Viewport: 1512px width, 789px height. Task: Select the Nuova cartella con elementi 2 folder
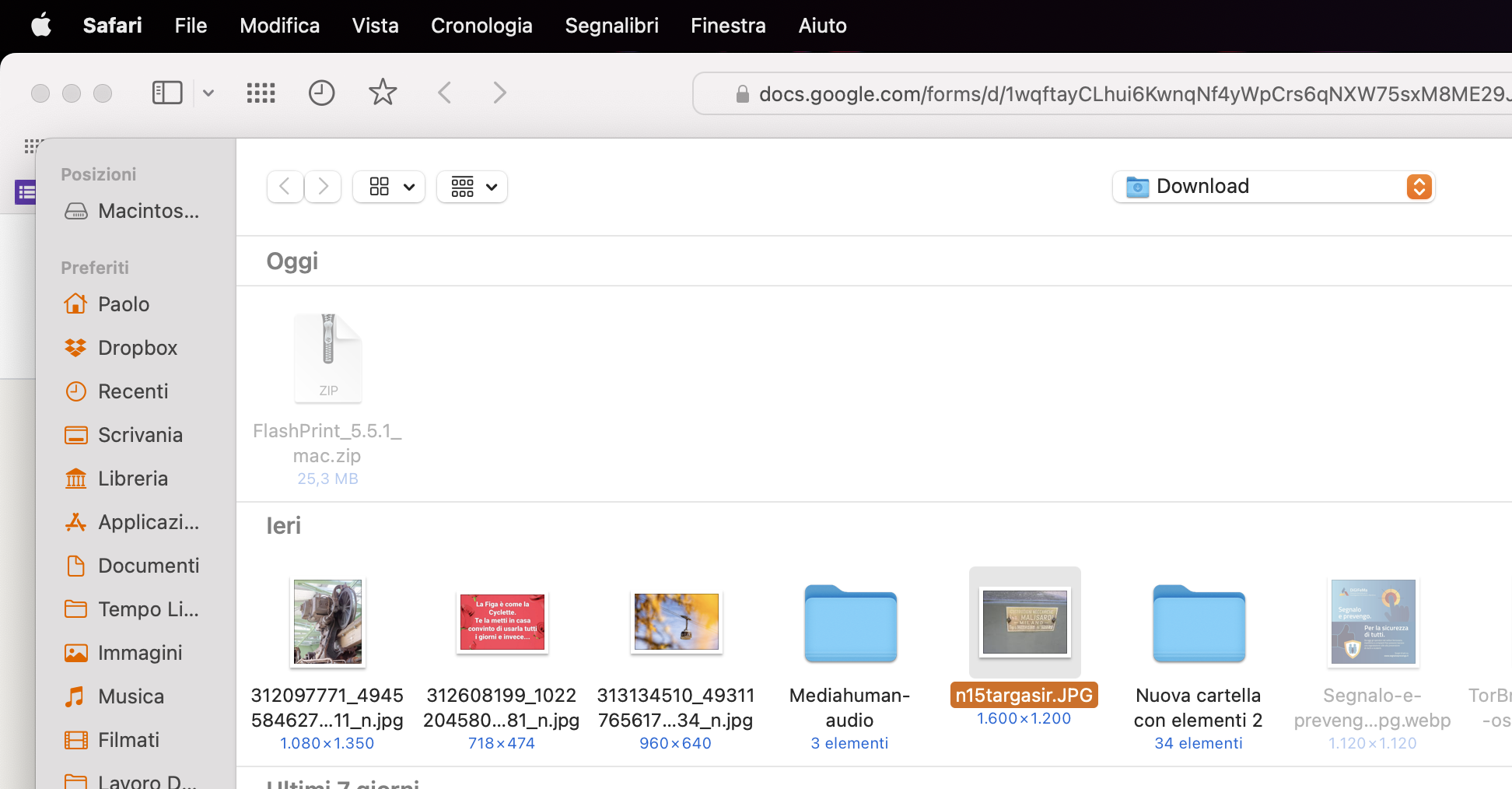1199,623
